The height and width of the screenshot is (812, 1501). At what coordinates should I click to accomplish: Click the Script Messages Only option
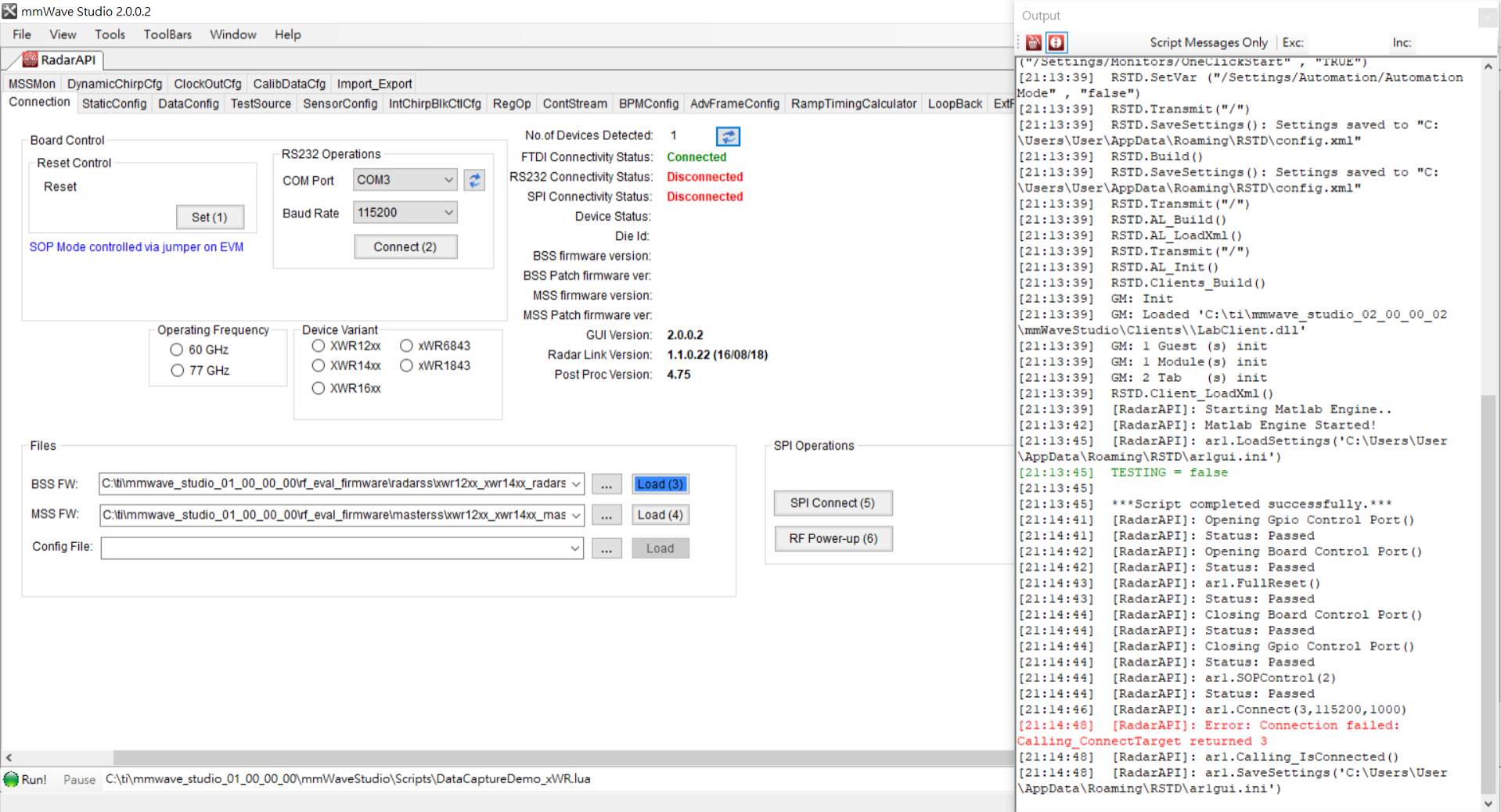pos(1208,43)
